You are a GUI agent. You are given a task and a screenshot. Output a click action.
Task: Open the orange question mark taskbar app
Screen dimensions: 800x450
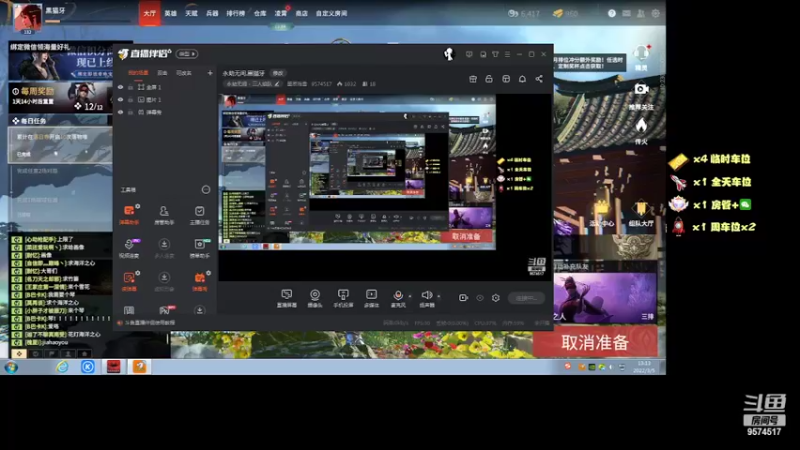[139, 367]
